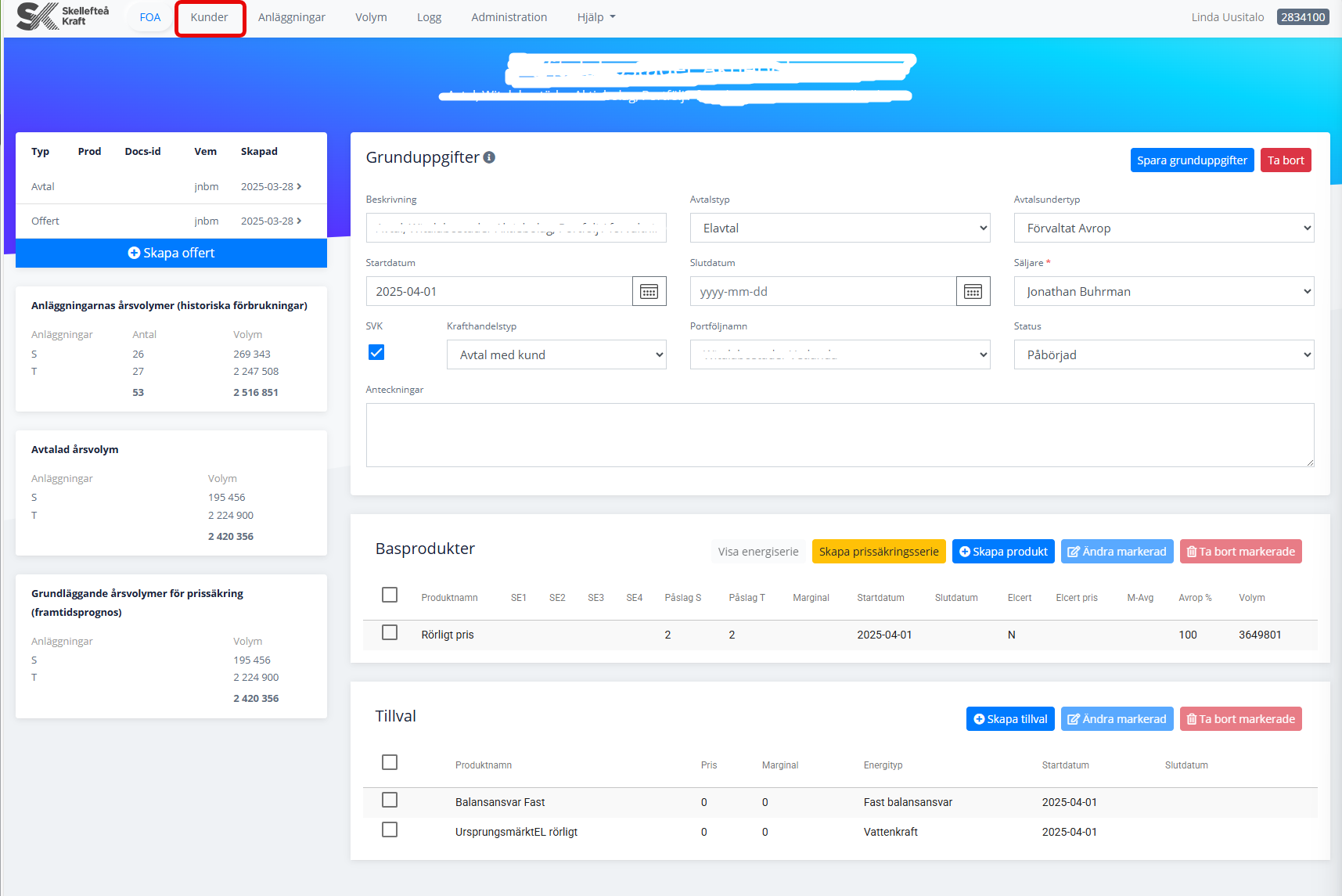1342x896 pixels.
Task: Click the Skellefteå Kraft logo
Action: click(63, 16)
